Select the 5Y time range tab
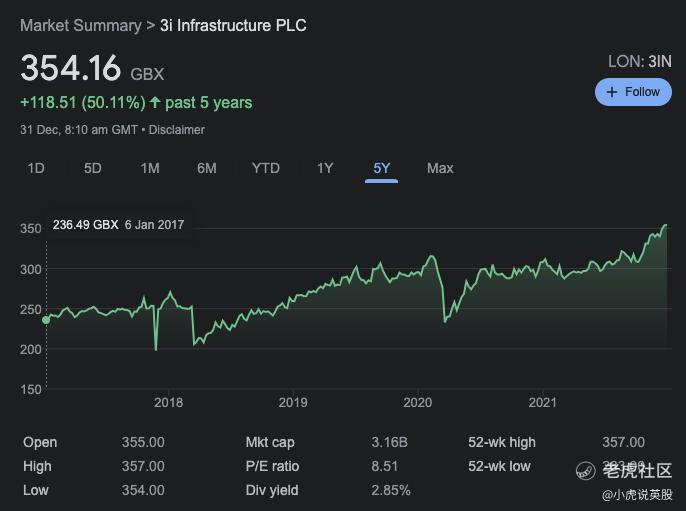 (382, 169)
